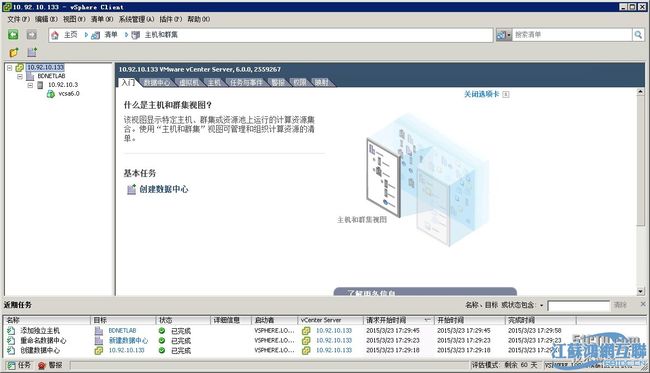The height and width of the screenshot is (373, 650).
Task: Click the task icon of 添加独立主机 row
Action: point(11,331)
